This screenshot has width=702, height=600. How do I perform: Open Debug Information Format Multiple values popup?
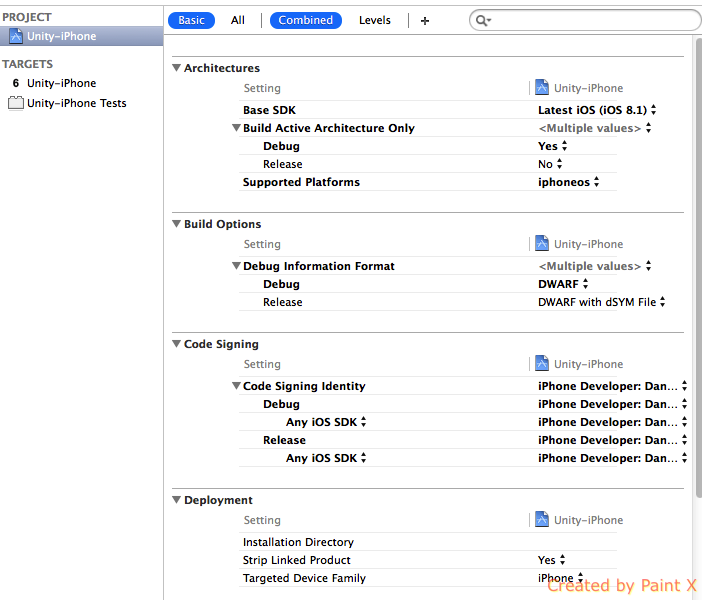(595, 266)
